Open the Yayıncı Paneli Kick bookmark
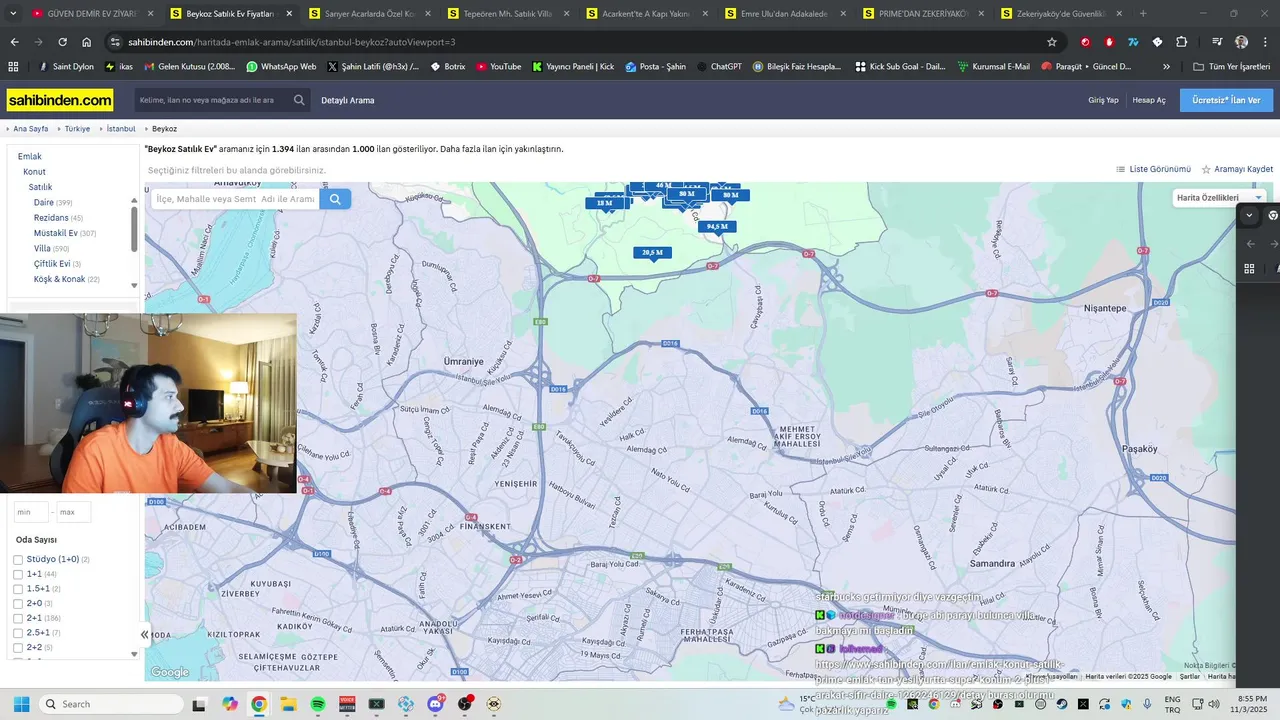This screenshot has width=1280, height=720. [x=573, y=66]
